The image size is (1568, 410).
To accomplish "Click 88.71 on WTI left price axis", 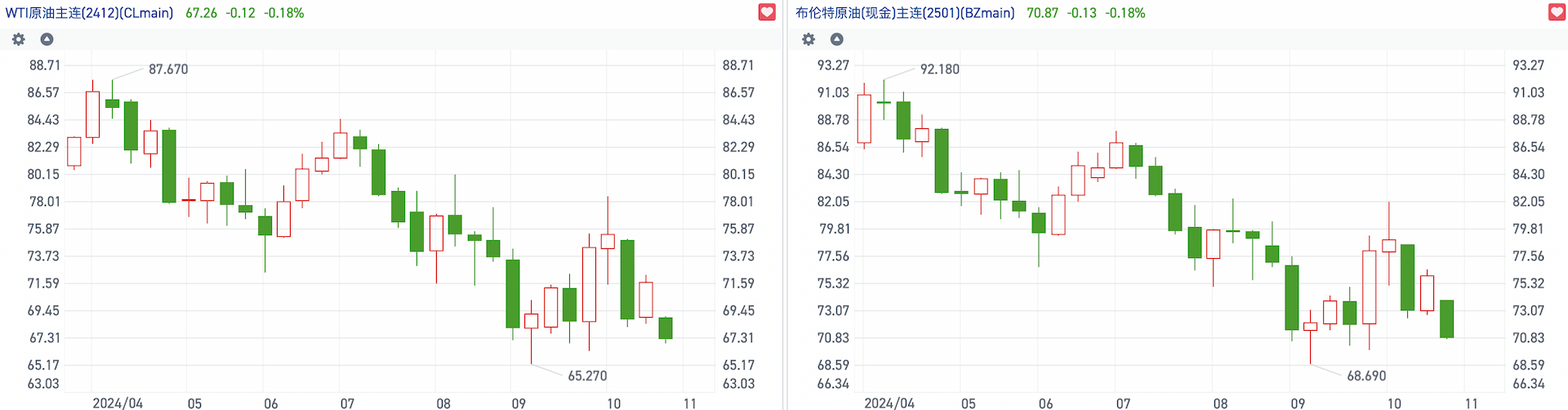I will pos(45,65).
